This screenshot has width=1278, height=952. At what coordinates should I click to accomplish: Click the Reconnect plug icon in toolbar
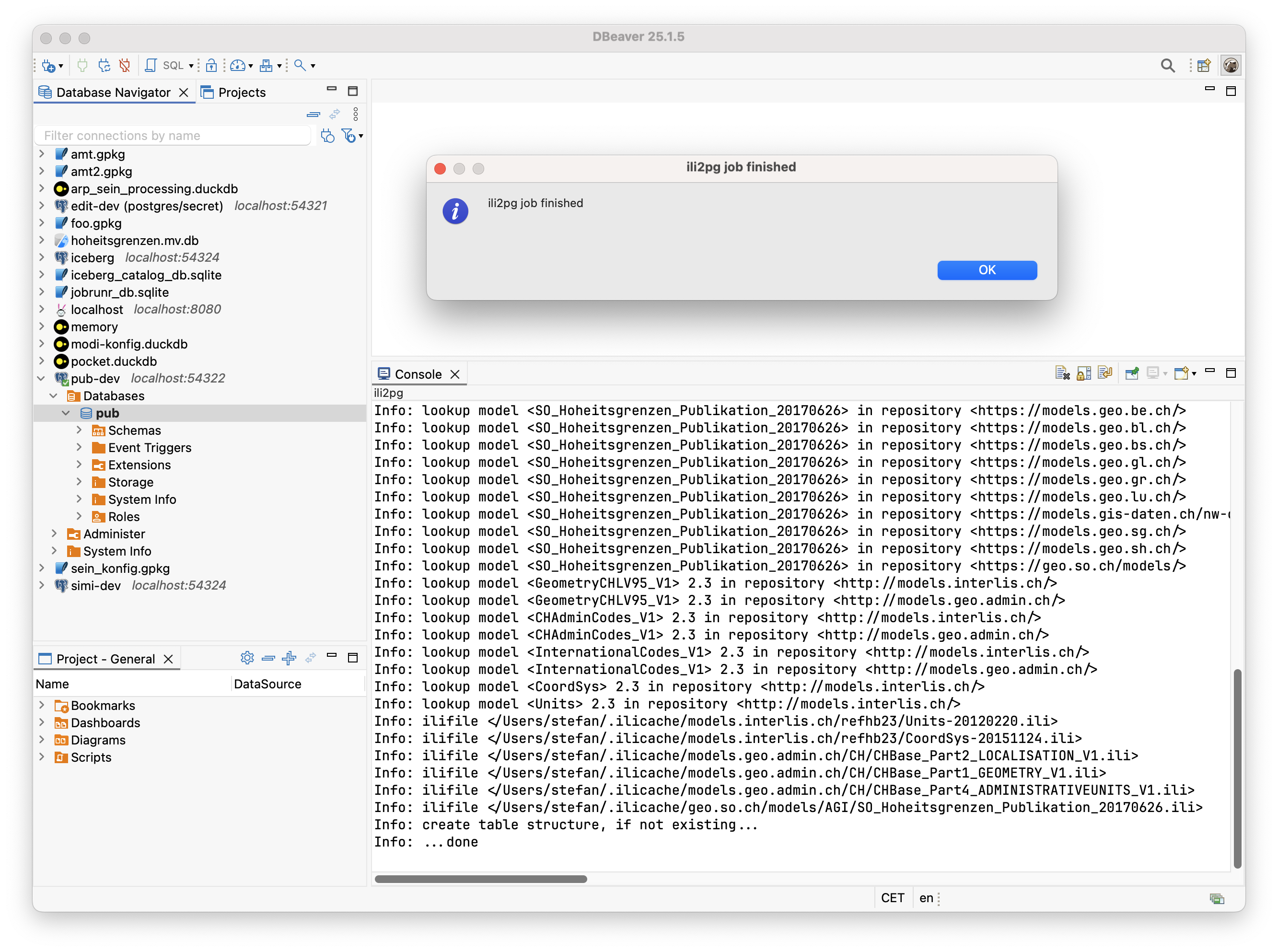click(104, 66)
